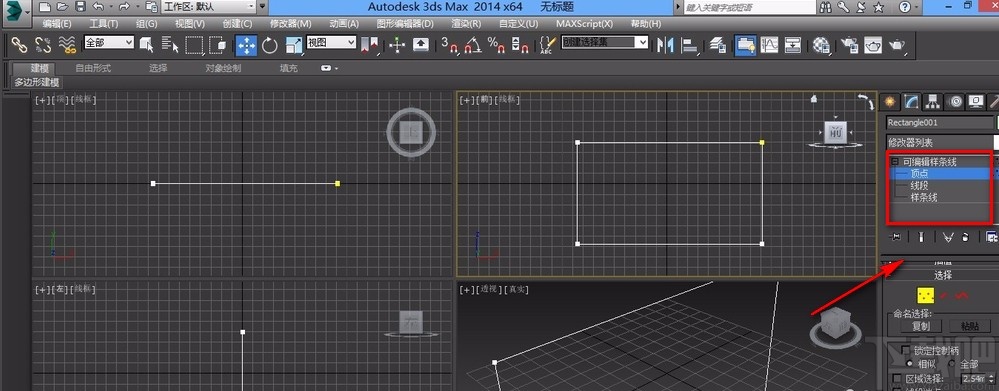Toggle the 3D Snaps magnet icon

pos(450,45)
